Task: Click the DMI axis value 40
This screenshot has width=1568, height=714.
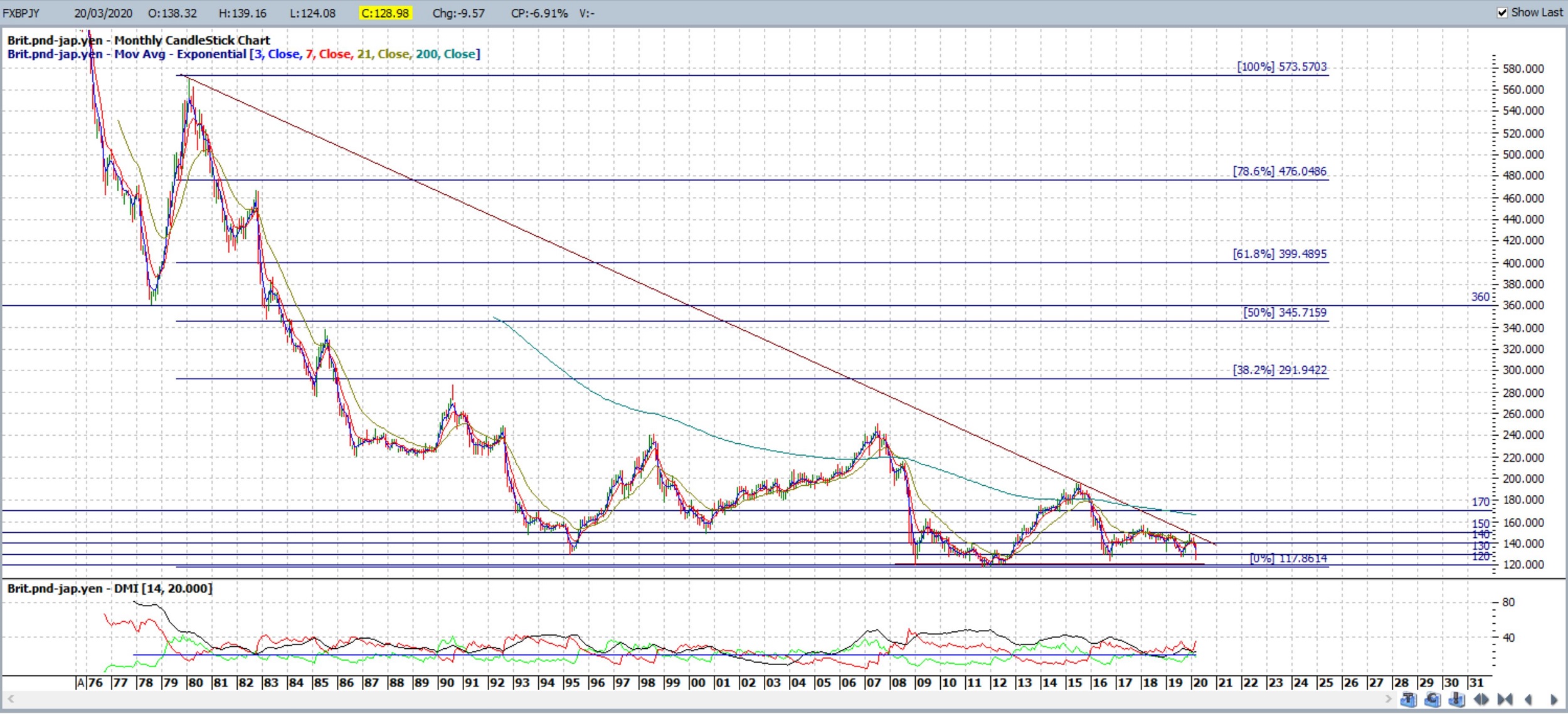Action: click(1508, 638)
